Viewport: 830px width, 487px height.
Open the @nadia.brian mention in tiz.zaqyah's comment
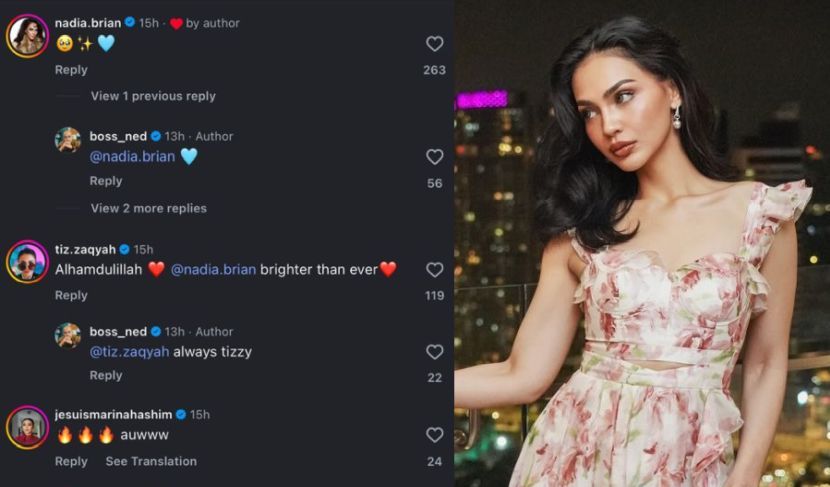pyautogui.click(x=213, y=269)
